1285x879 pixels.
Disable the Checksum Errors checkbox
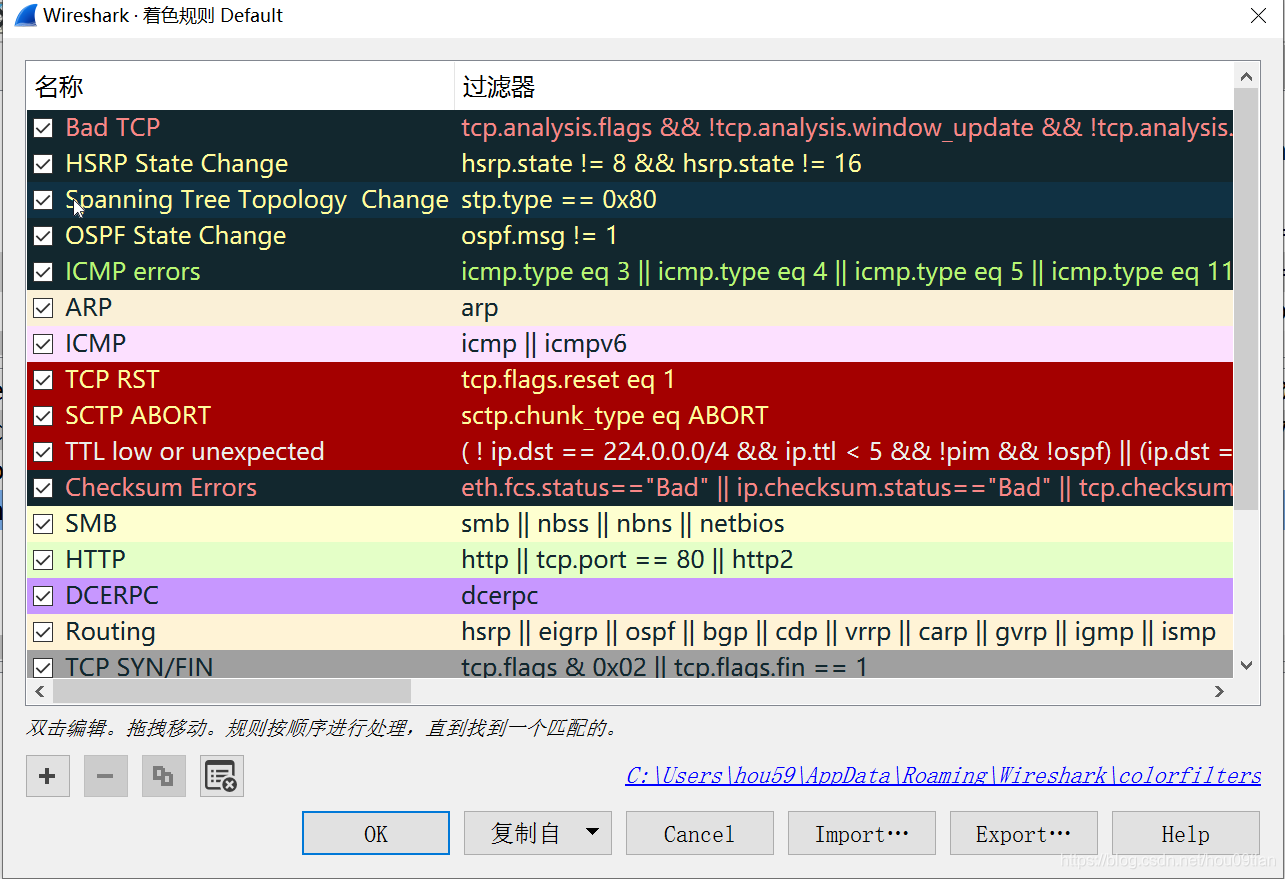(x=43, y=488)
